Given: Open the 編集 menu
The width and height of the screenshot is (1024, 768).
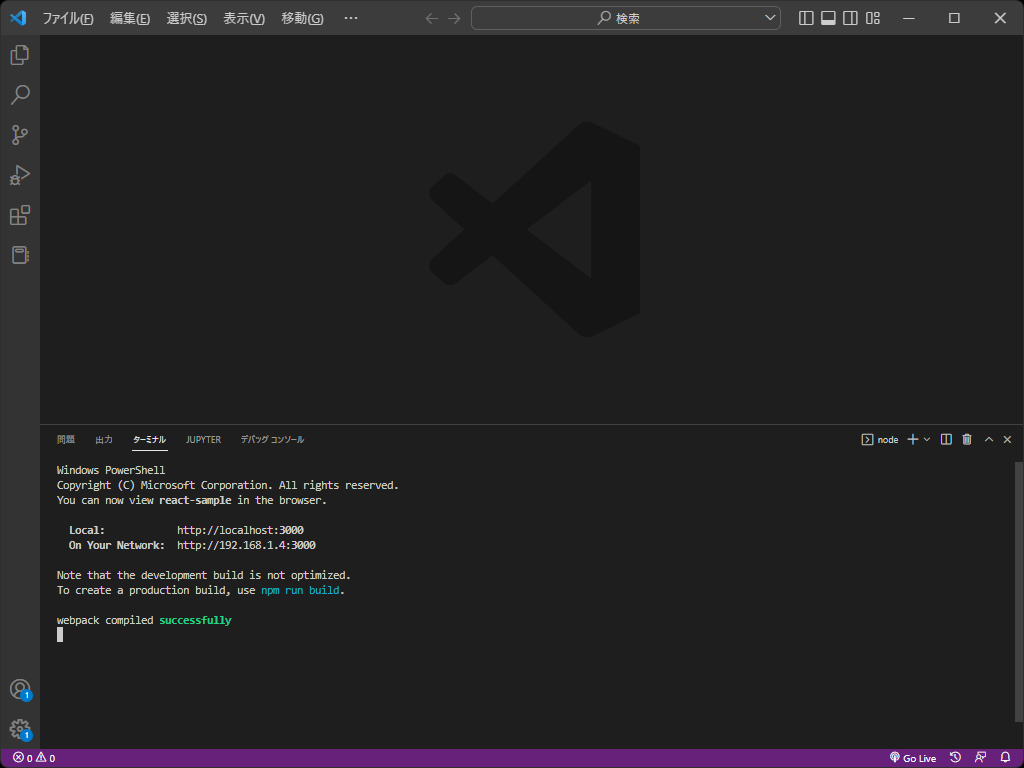Looking at the screenshot, I should coord(130,18).
